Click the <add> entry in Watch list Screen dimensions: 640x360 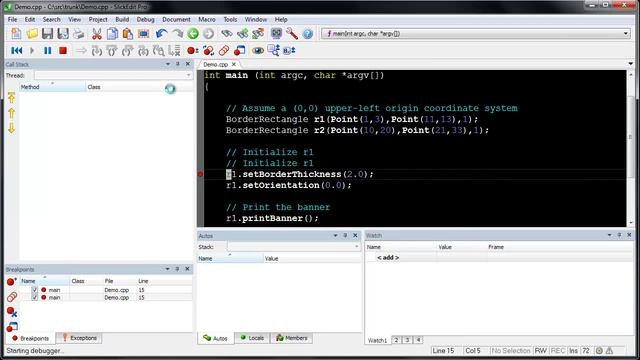tap(388, 258)
